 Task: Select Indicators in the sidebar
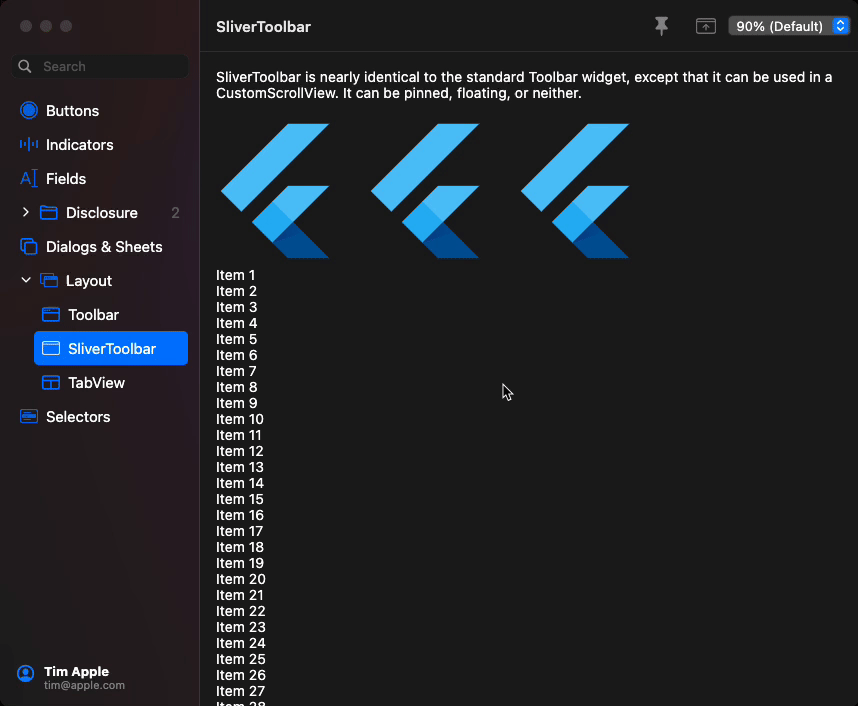coord(79,144)
